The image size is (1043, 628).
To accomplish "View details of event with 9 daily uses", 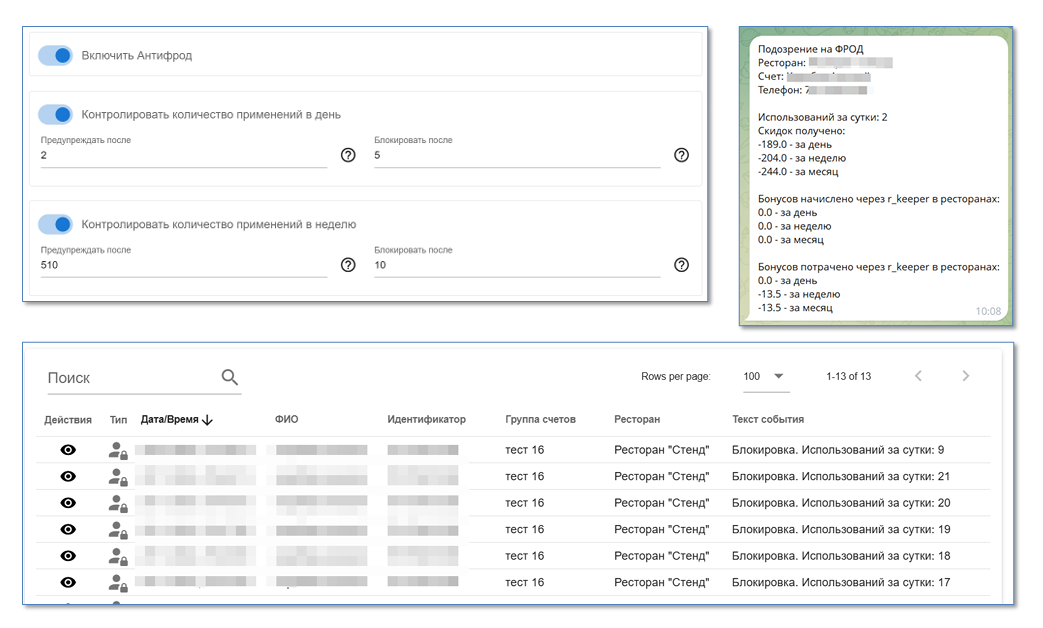I will click(68, 450).
